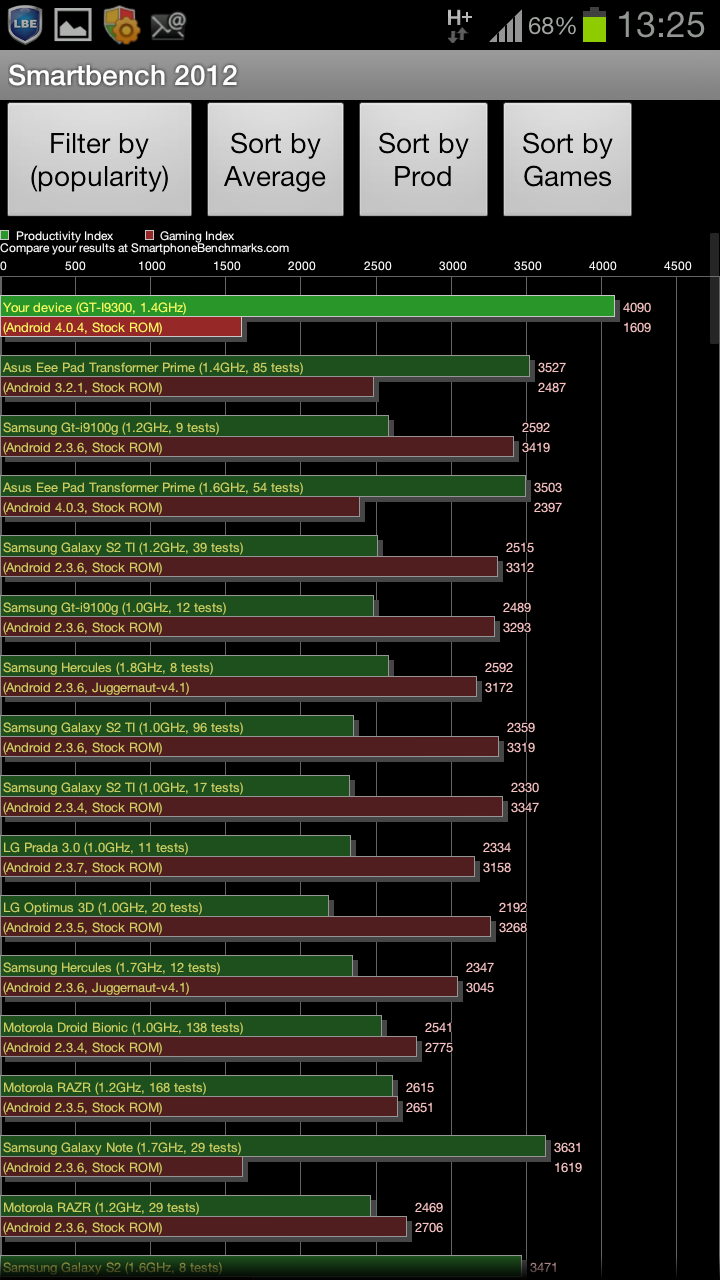The image size is (720, 1280).
Task: Tap the Droid Bionic gaming score 2775
Action: coord(439,1048)
